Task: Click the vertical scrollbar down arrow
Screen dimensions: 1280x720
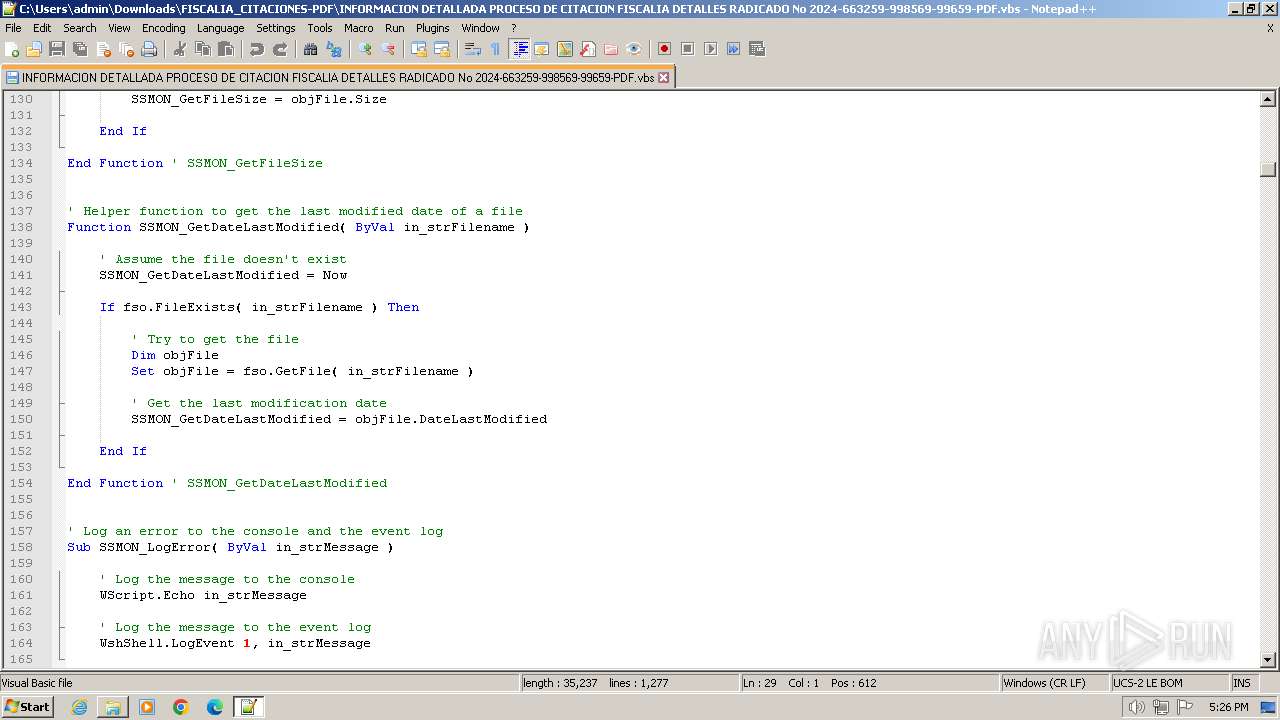Action: coord(1268,660)
